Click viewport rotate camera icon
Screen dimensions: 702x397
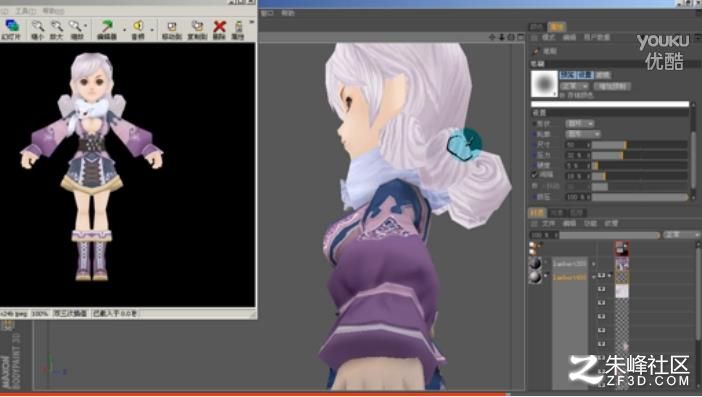point(511,37)
